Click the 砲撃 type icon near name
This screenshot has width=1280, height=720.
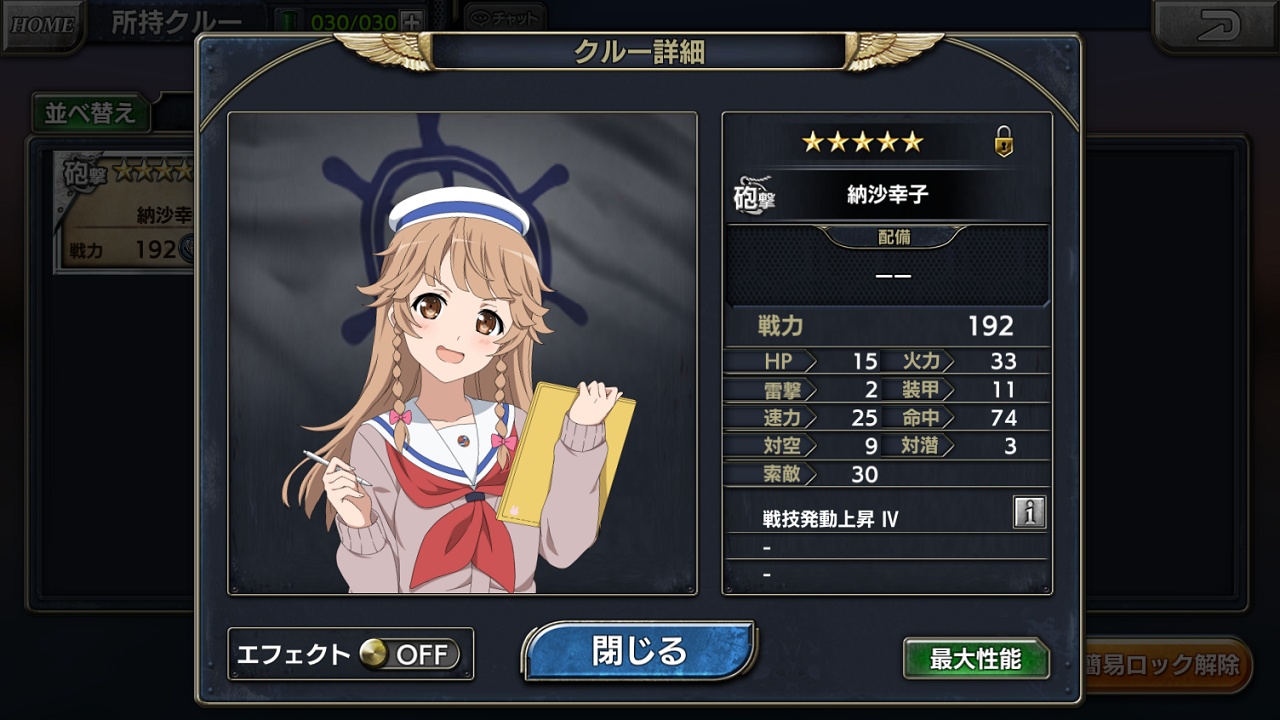tap(753, 195)
